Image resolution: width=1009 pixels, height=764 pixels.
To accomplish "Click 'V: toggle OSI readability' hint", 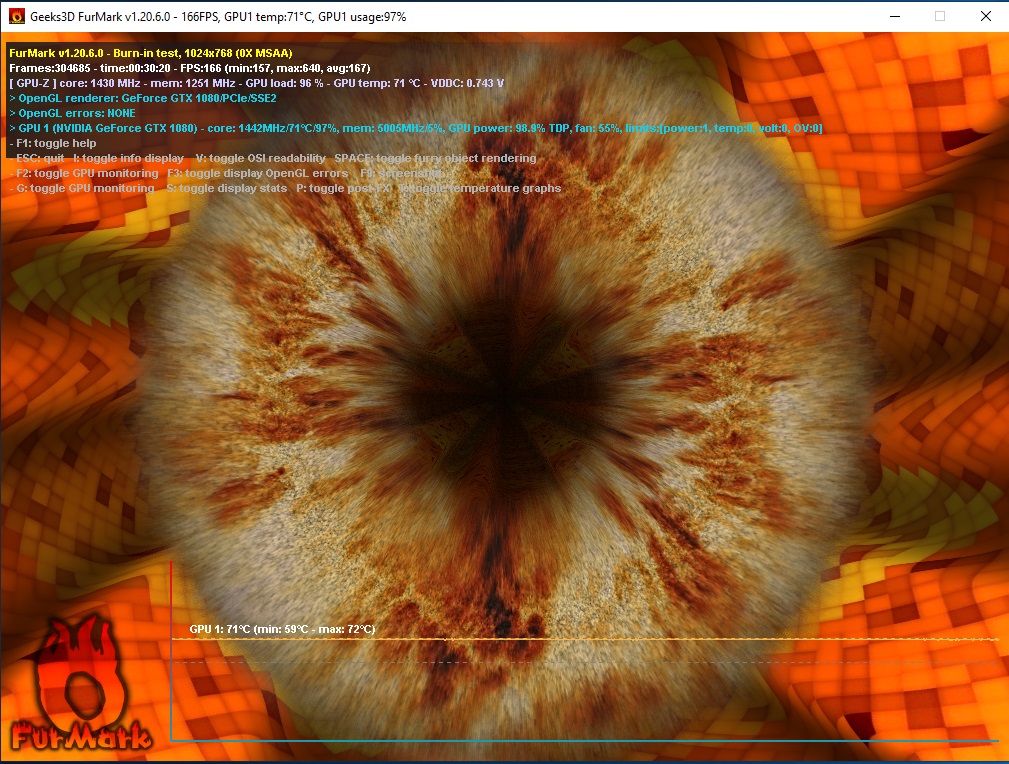I will (x=260, y=158).
